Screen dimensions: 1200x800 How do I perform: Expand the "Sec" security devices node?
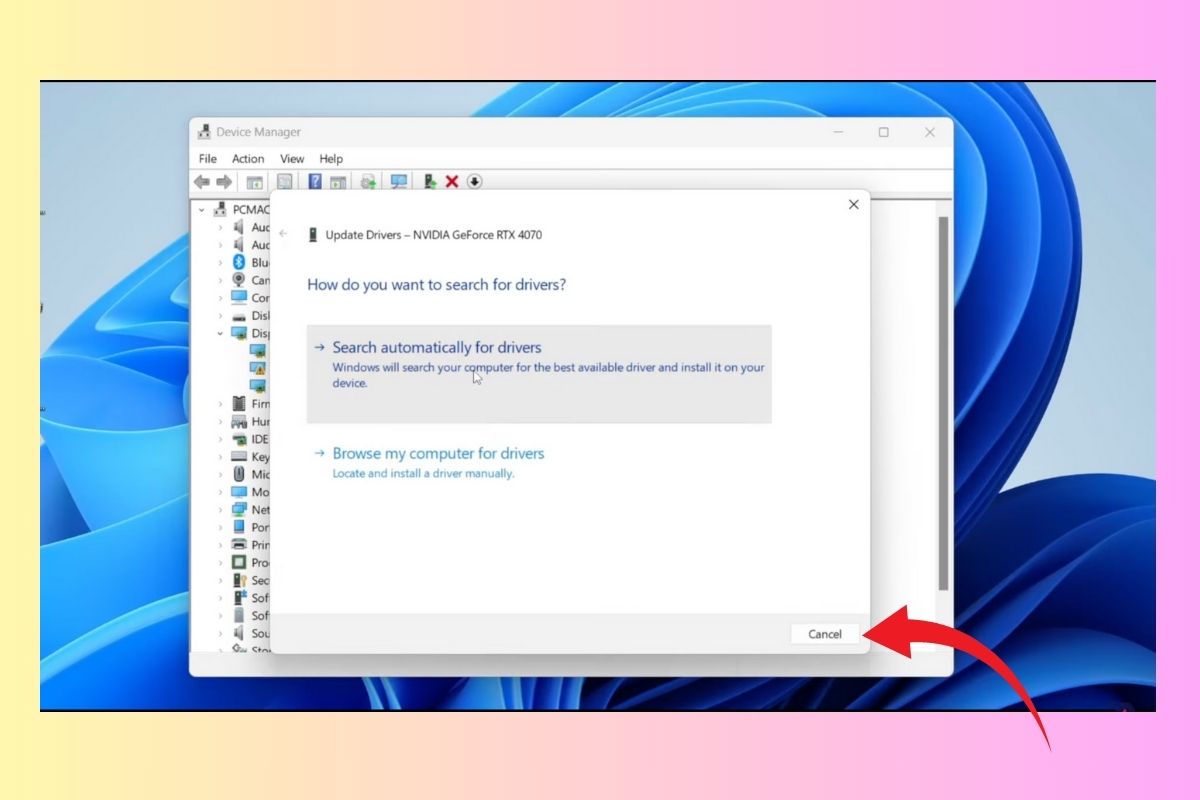(x=221, y=580)
